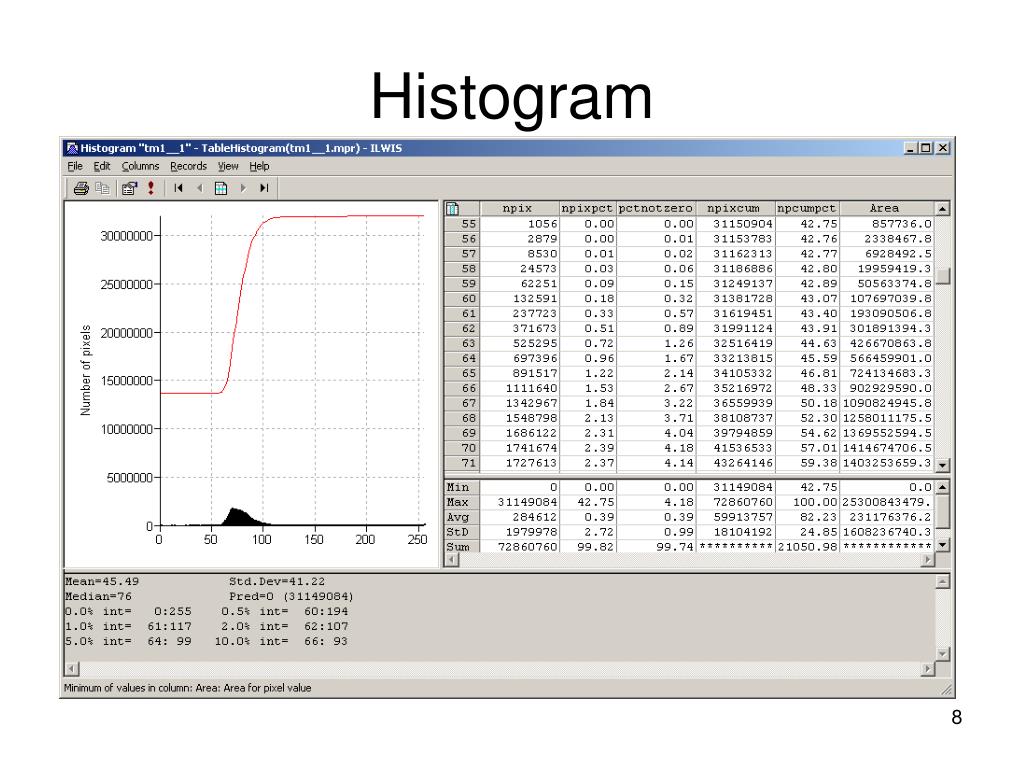The width and height of the screenshot is (1024, 768).
Task: Select the npix column header
Action: 520,208
